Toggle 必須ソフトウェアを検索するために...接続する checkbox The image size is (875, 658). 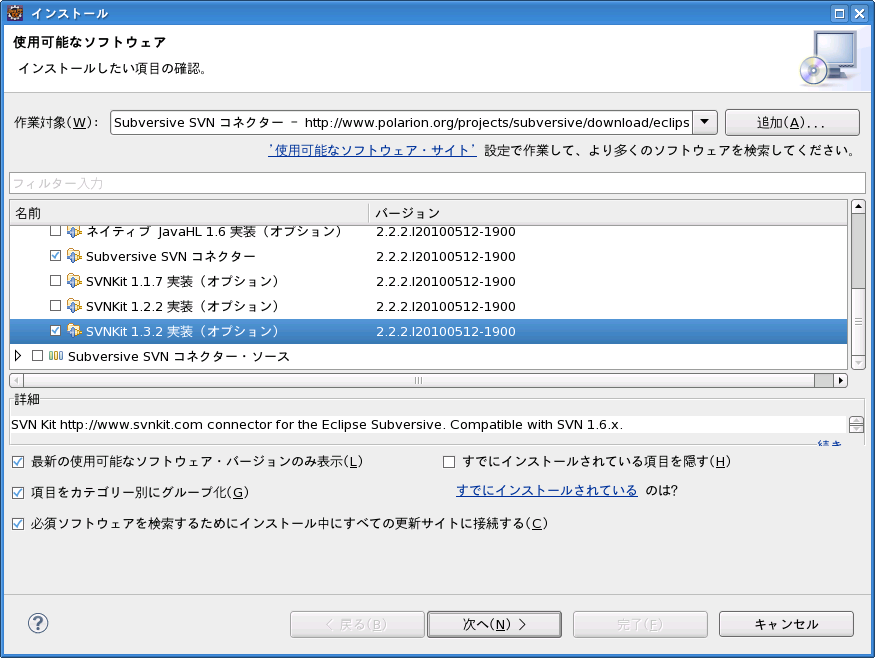[18, 523]
